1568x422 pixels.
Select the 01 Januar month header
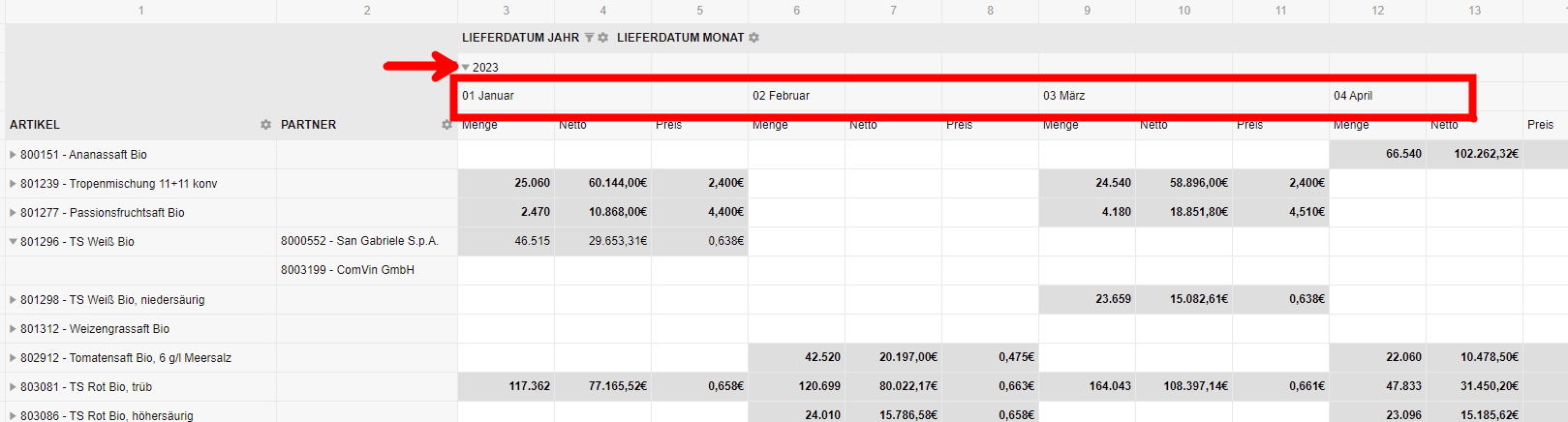click(488, 96)
